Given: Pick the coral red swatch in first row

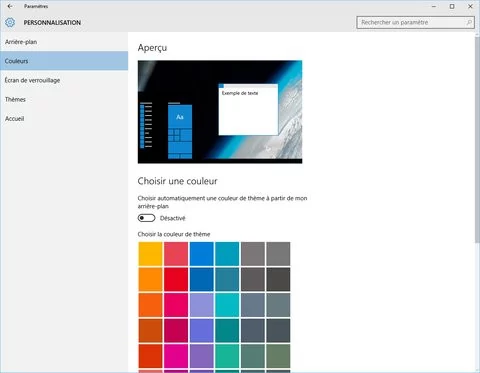Looking at the screenshot, I should click(x=176, y=254).
